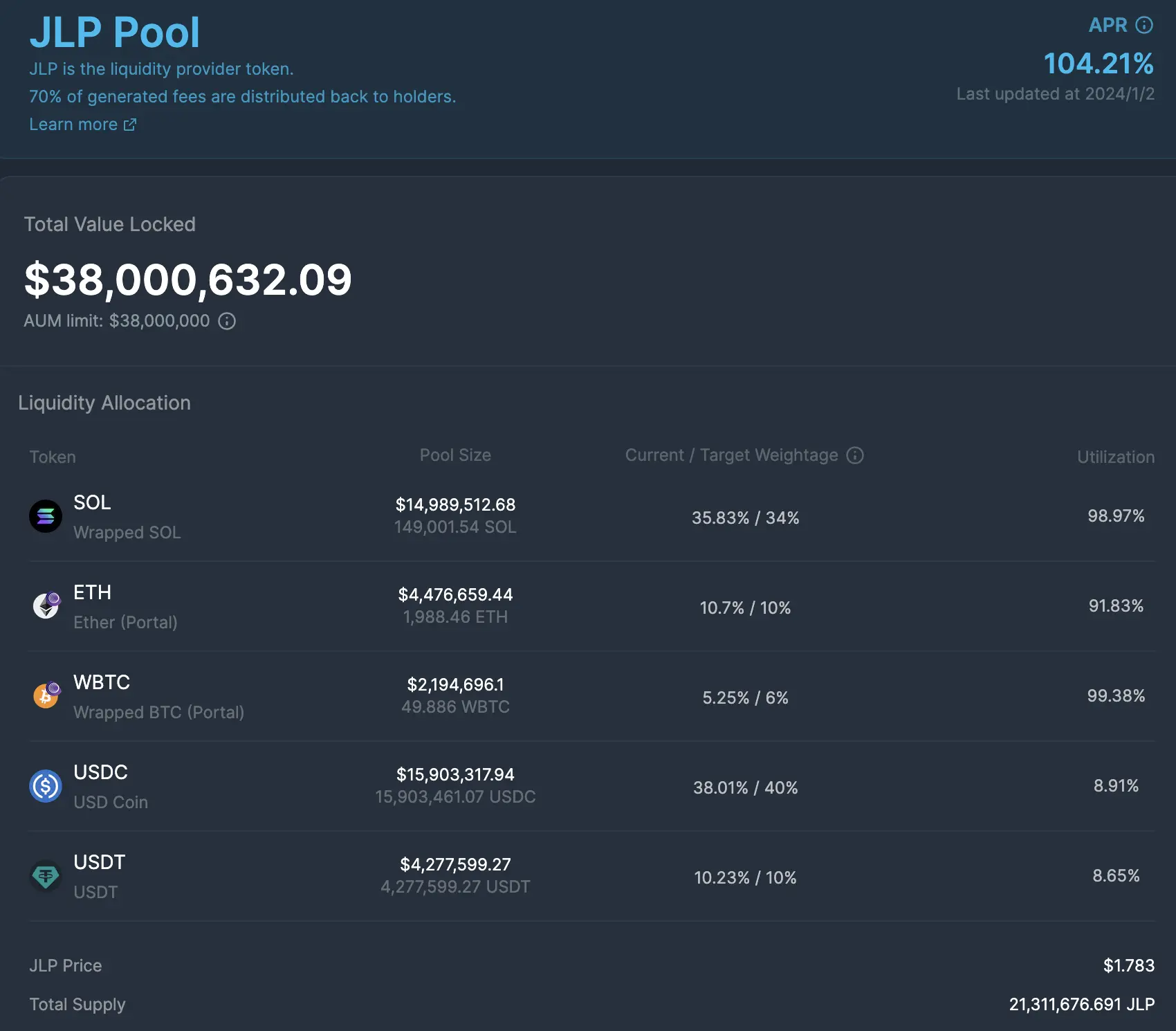Click the AUM limit info icon
This screenshot has height=1031, width=1176.
[228, 321]
